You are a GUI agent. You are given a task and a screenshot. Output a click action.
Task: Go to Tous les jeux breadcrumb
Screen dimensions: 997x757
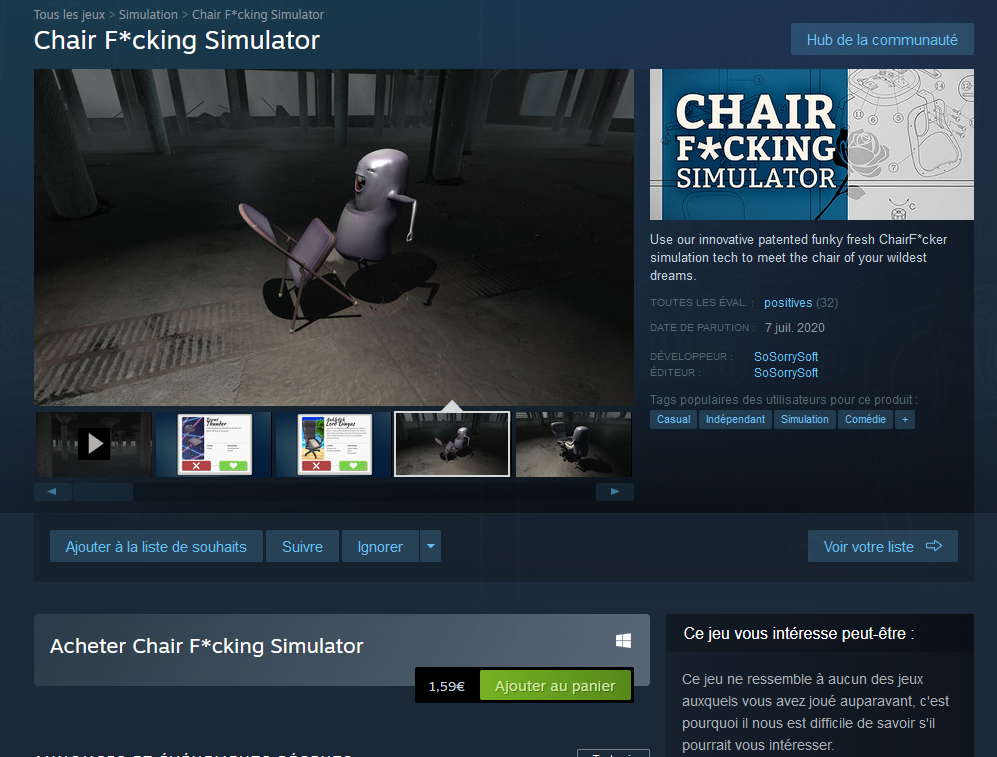[69, 15]
